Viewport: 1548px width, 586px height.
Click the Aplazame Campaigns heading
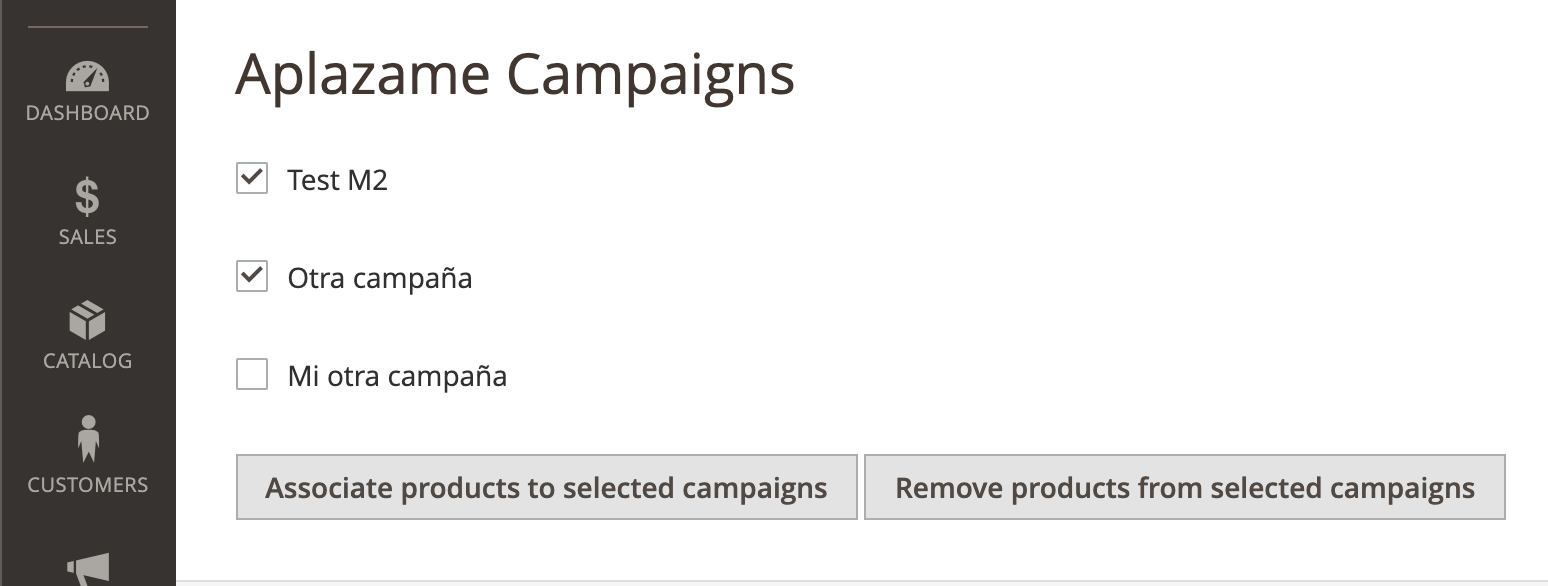(x=515, y=74)
